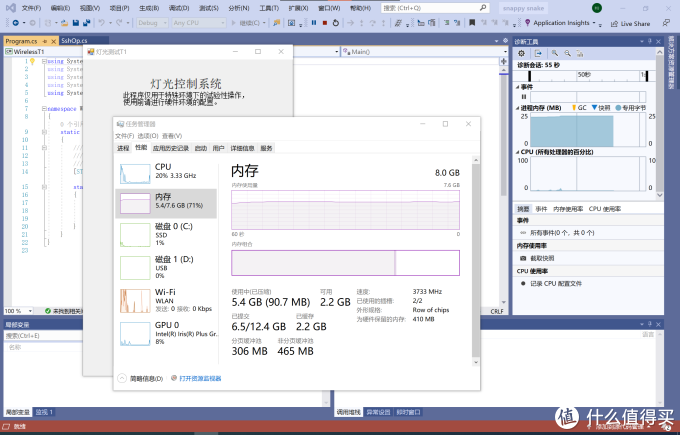Open the 工具(T) menu
Image resolution: width=680 pixels, height=435 pixels.
coord(269,8)
